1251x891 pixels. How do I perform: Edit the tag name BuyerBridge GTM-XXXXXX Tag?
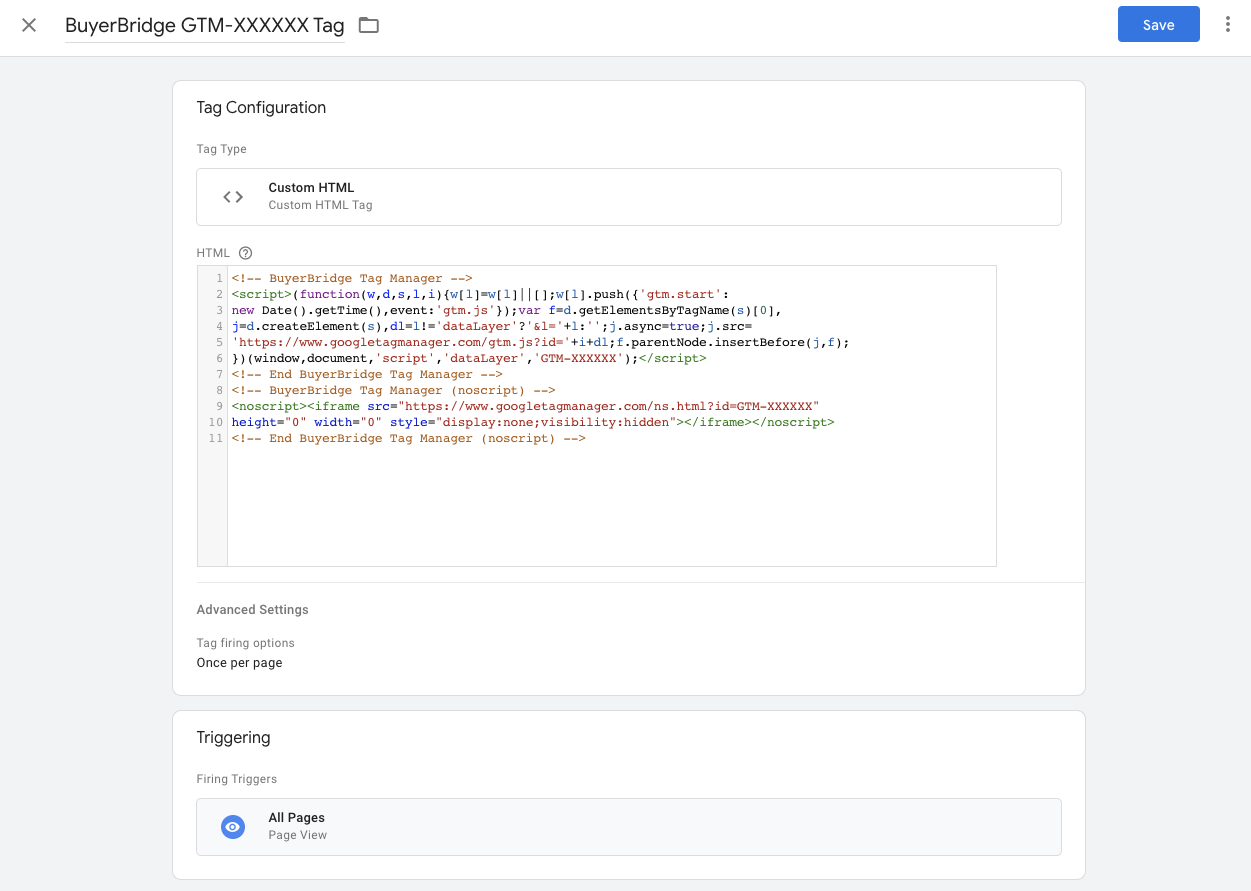click(205, 25)
